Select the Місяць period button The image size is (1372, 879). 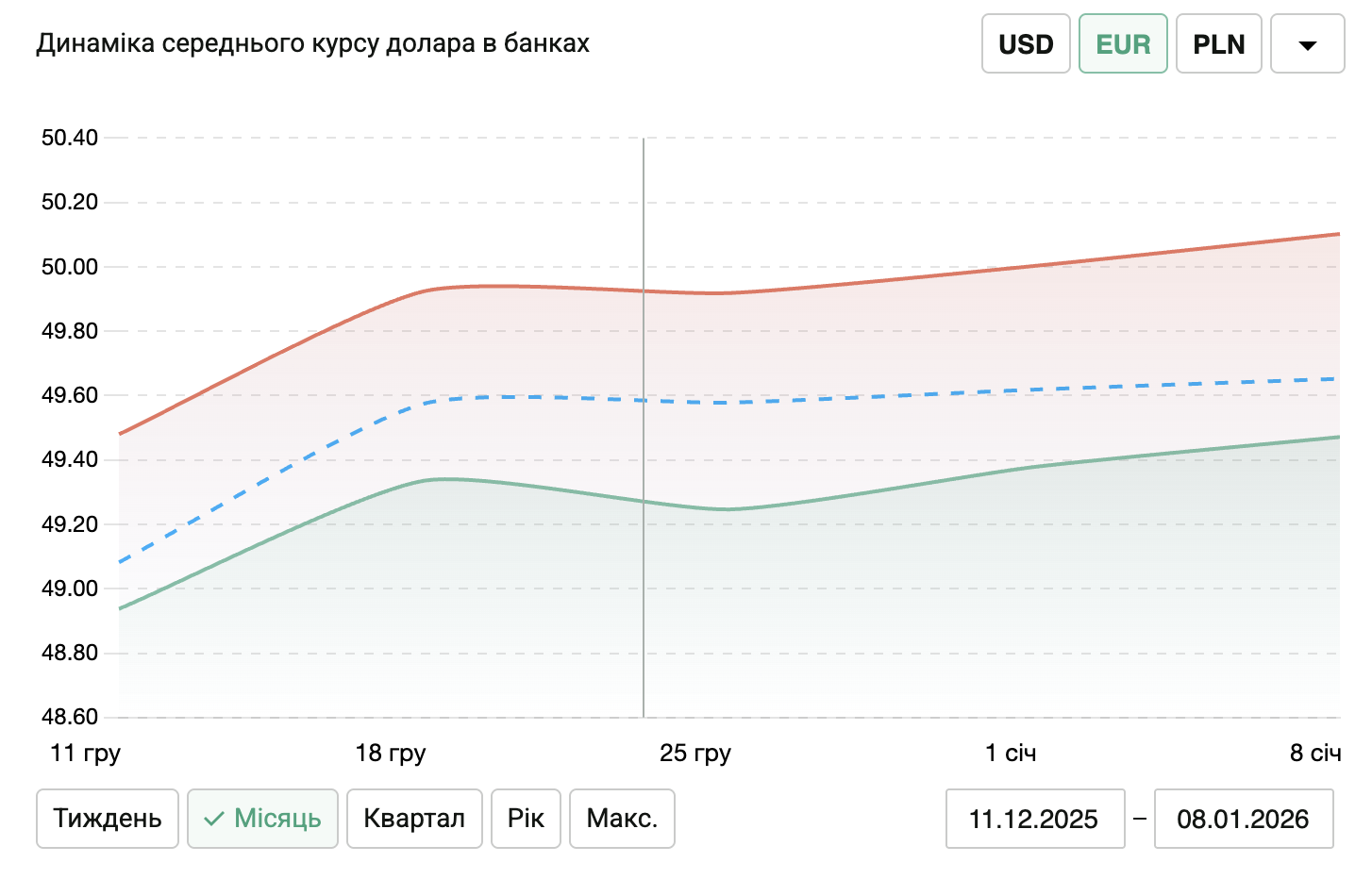[x=263, y=819]
